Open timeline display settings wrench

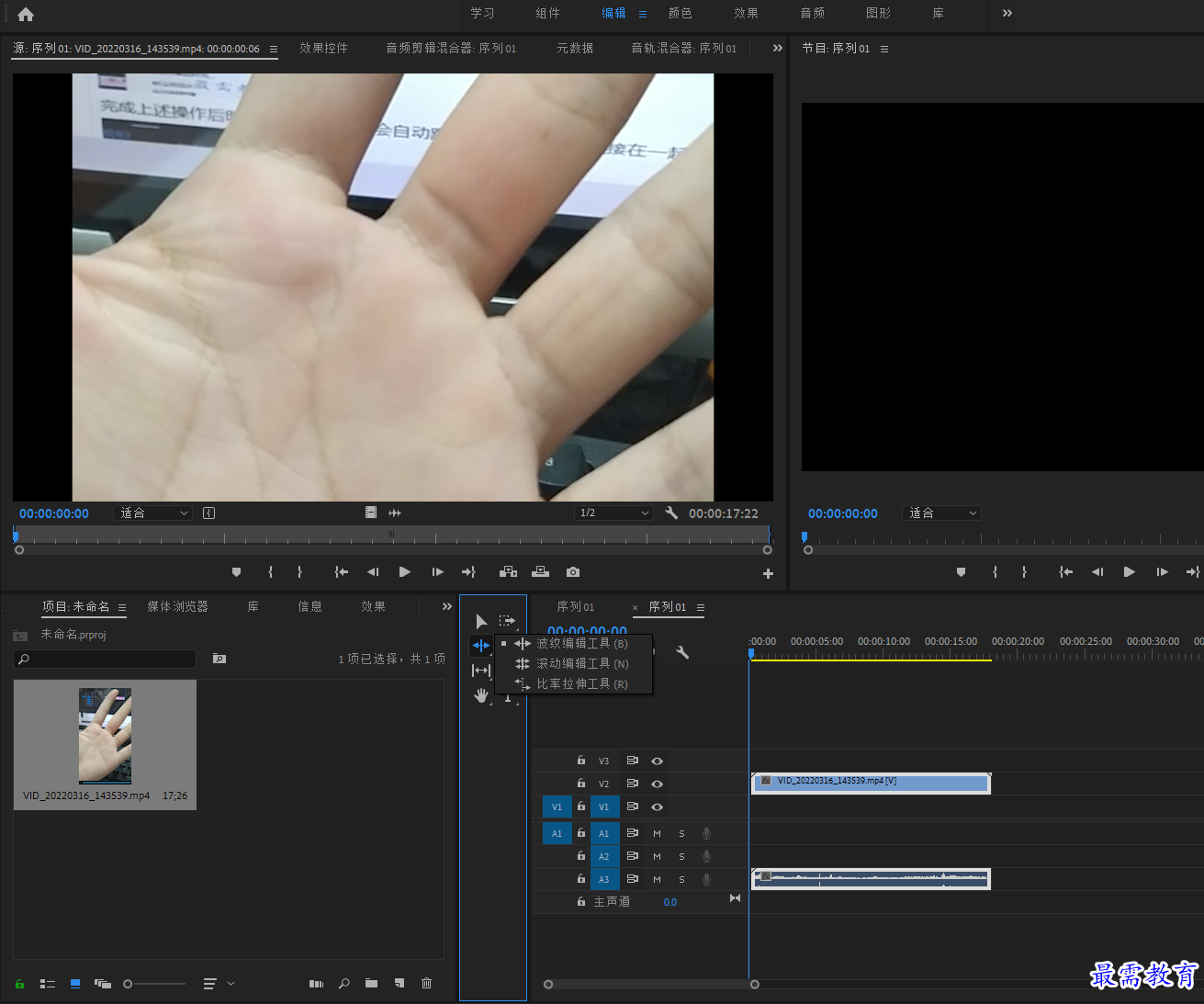click(682, 652)
